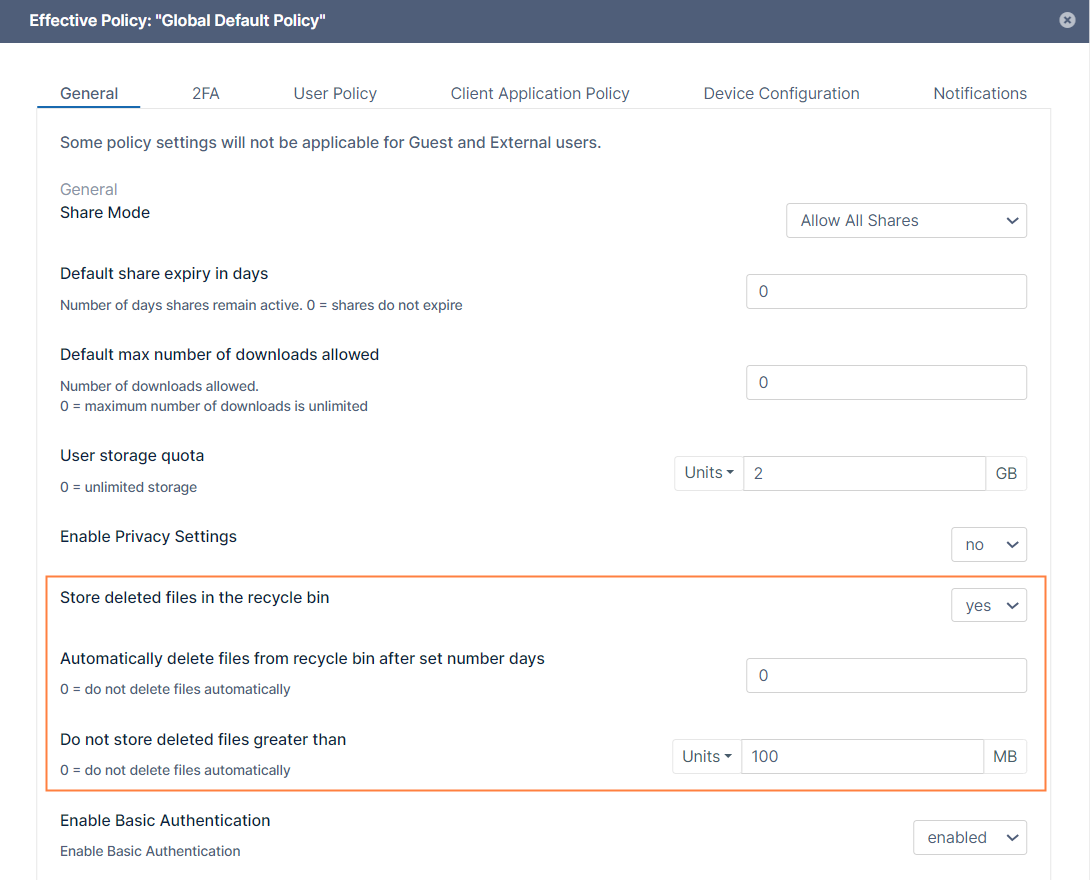Click the auto-delete recycle bin days field

point(886,676)
